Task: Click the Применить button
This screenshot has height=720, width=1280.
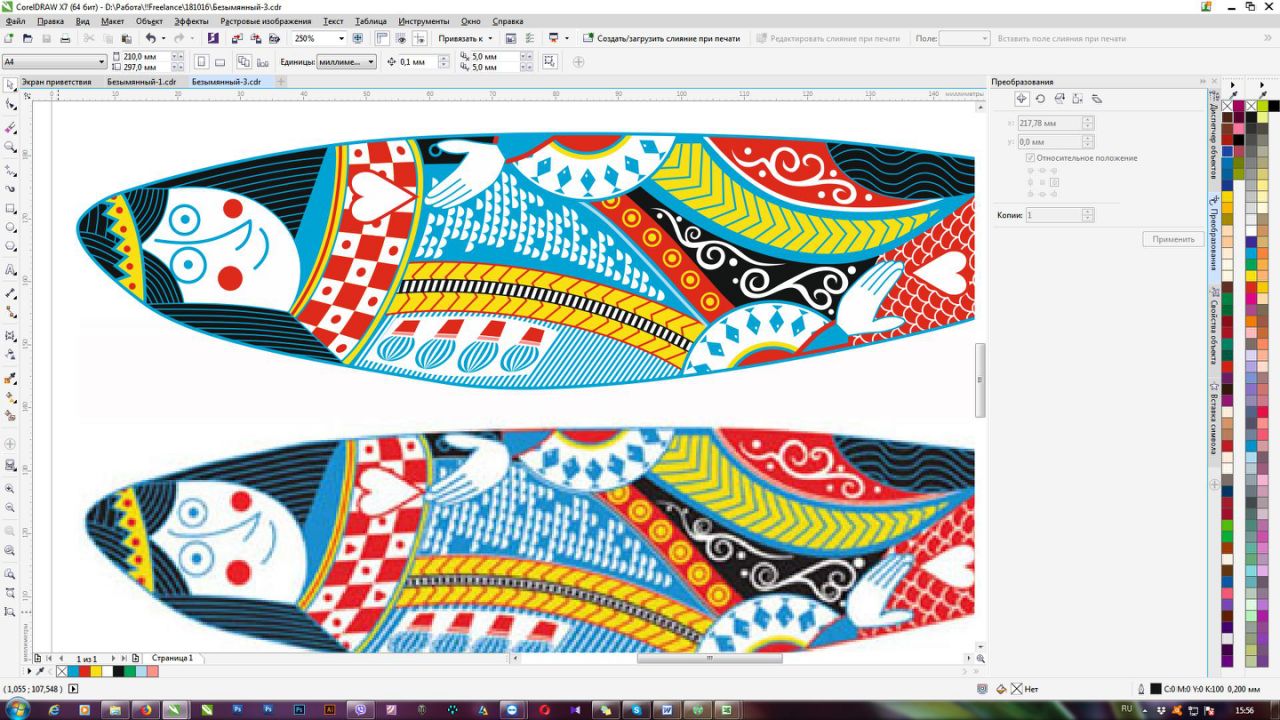Action: point(1172,239)
